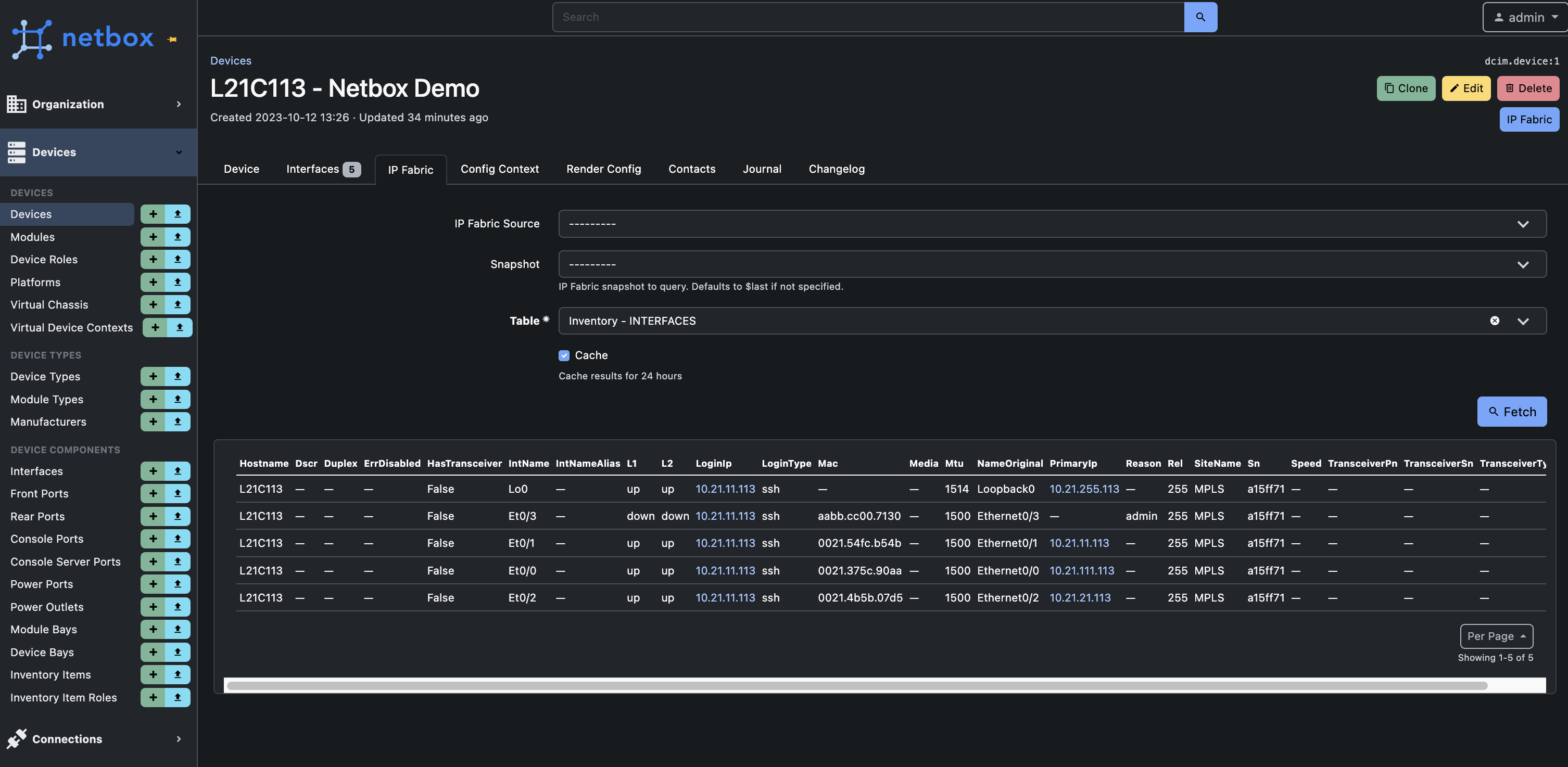This screenshot has width=1568, height=767.
Task: Collapse the Devices menu section
Action: coord(98,152)
